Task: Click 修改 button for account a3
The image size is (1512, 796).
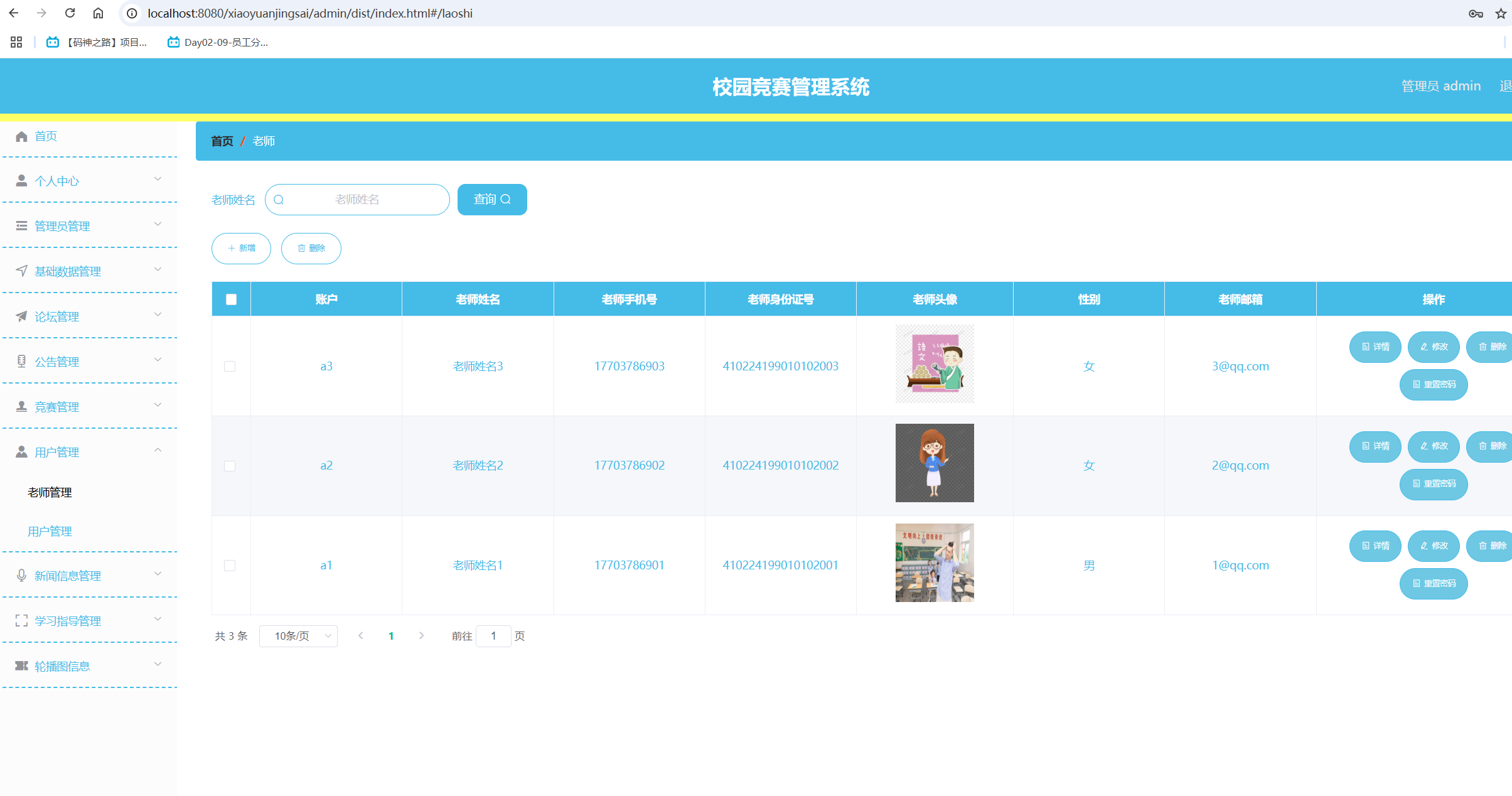Action: coord(1434,347)
